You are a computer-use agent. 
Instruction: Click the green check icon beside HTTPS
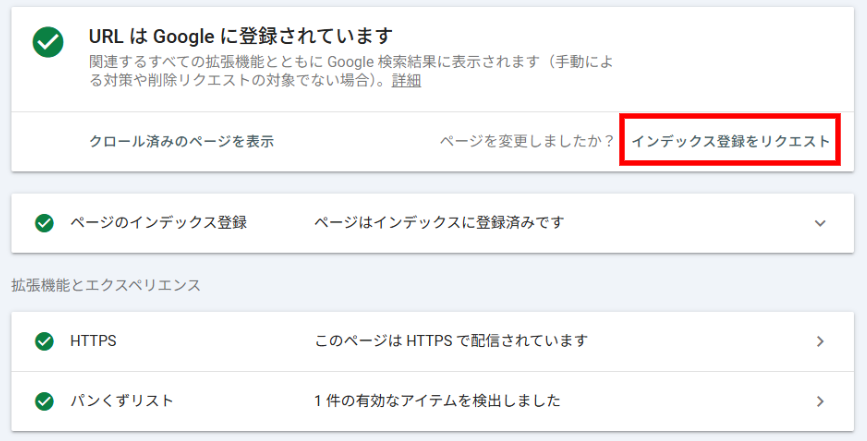(x=44, y=341)
